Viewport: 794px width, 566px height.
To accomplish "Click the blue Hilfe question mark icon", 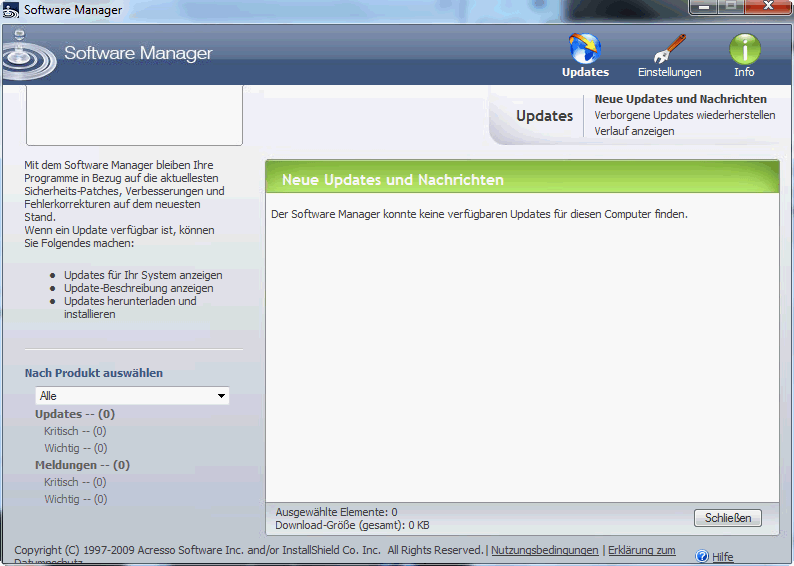I will pyautogui.click(x=702, y=556).
